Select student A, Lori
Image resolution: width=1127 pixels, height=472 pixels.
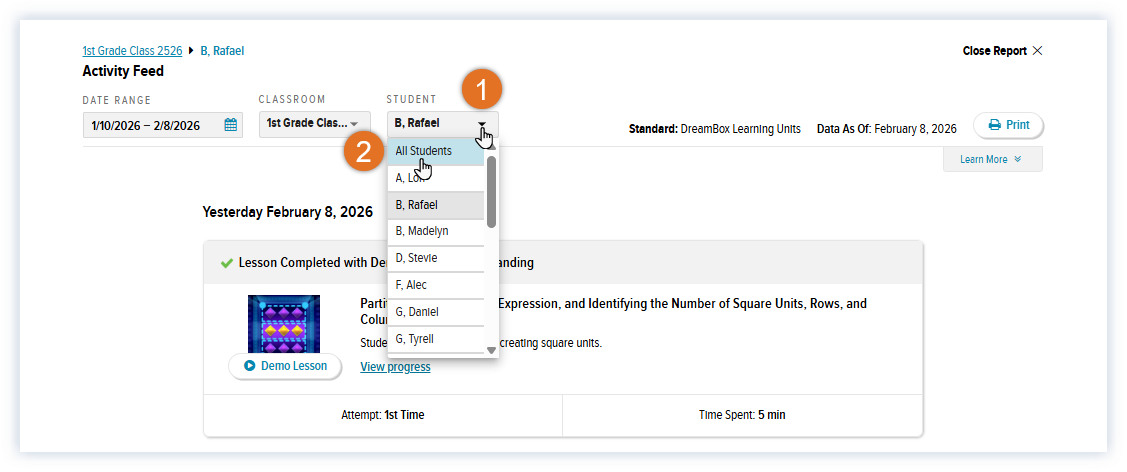point(436,178)
